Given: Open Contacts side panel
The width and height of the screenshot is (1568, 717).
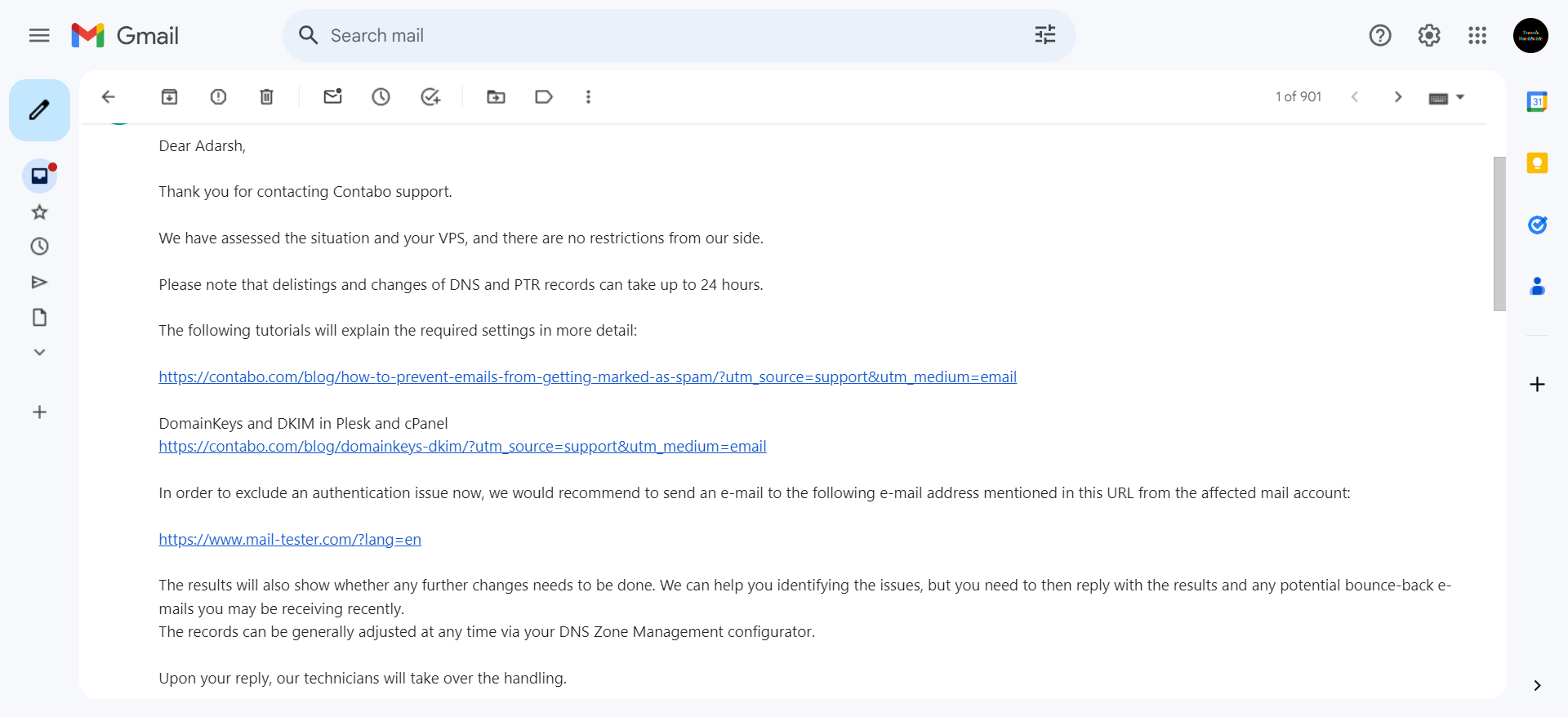Looking at the screenshot, I should pos(1537,287).
